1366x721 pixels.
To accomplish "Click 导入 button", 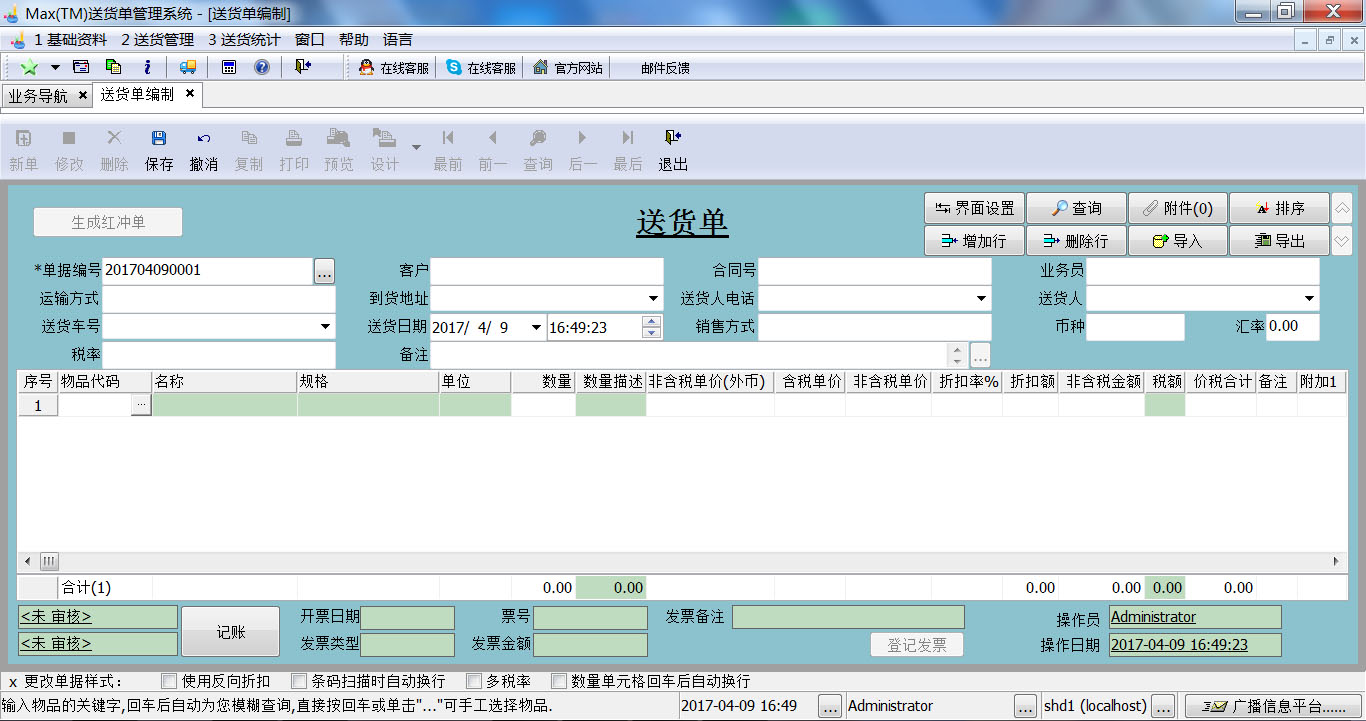I will (1177, 241).
